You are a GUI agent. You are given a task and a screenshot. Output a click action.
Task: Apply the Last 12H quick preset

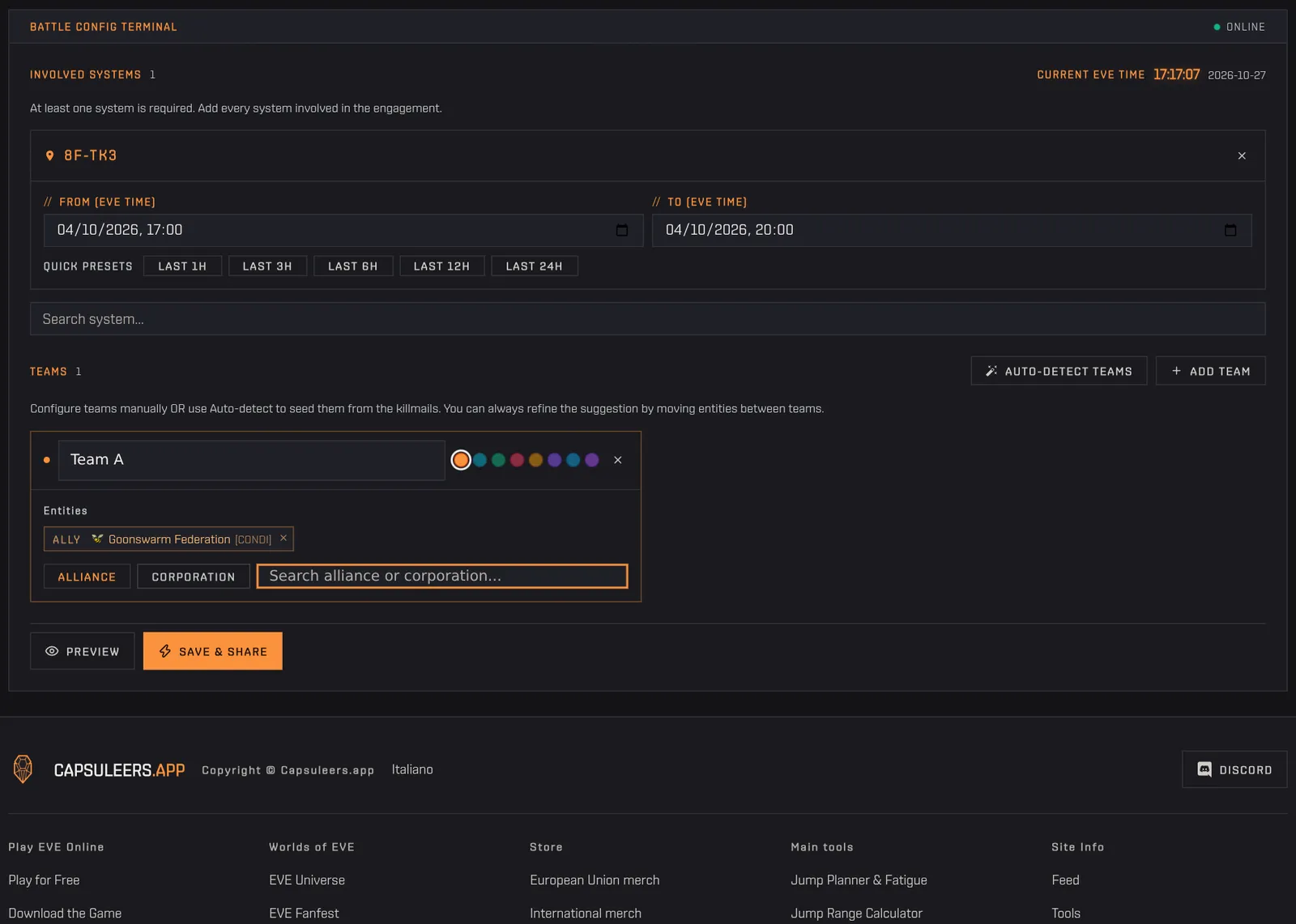(x=442, y=266)
